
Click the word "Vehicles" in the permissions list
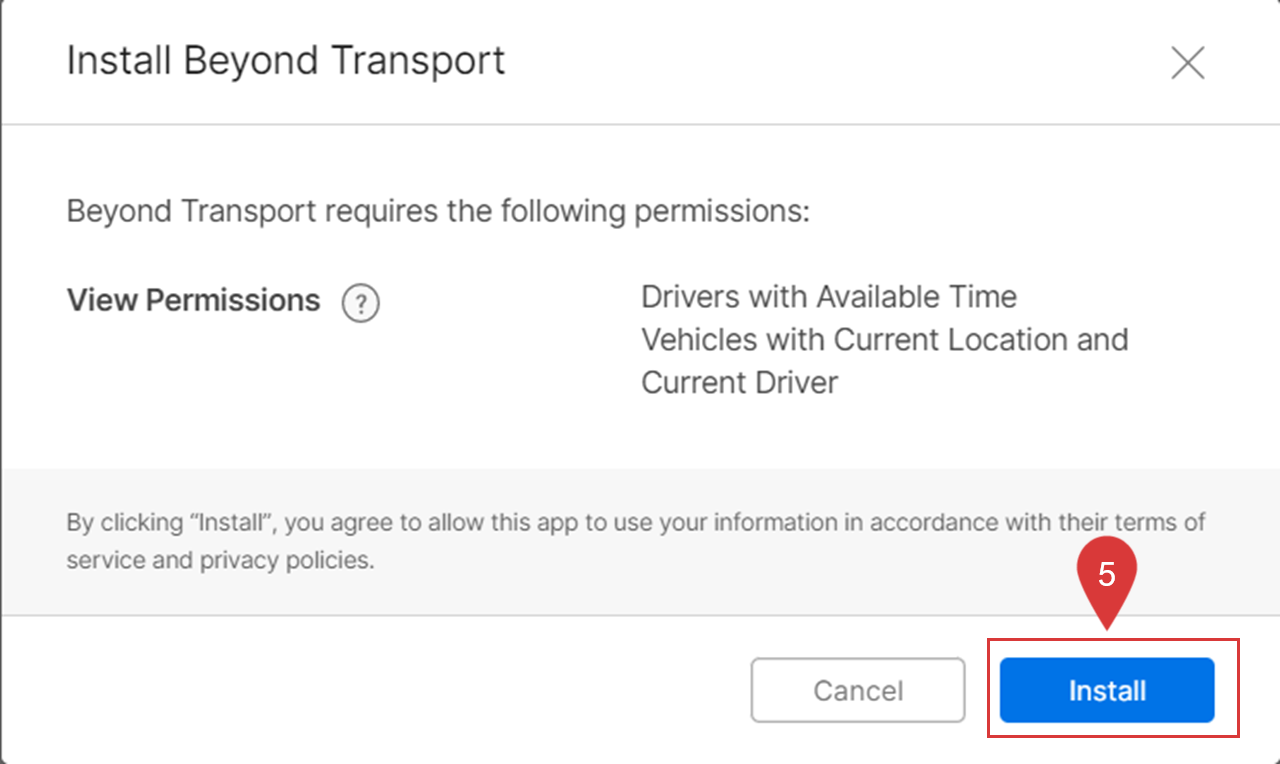pyautogui.click(x=699, y=340)
